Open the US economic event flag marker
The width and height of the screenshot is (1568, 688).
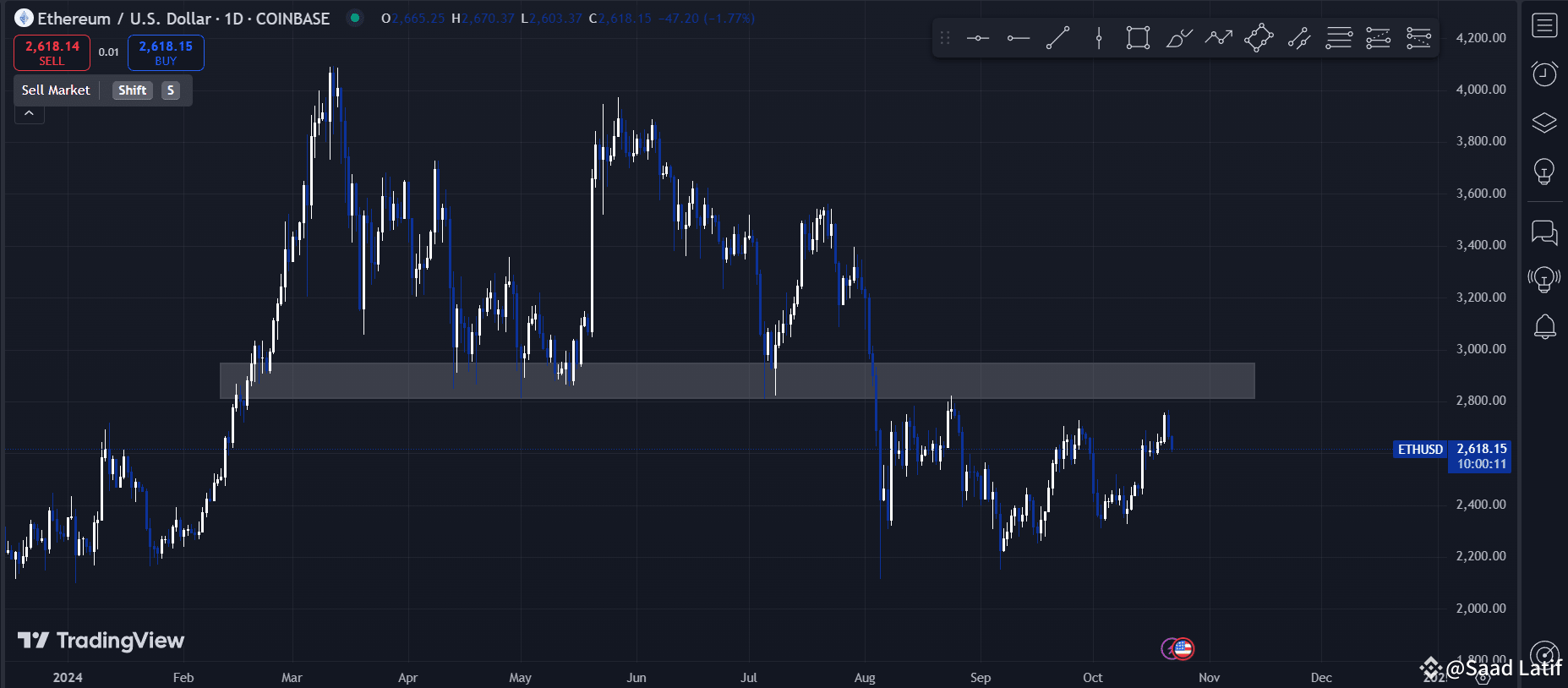[1183, 648]
